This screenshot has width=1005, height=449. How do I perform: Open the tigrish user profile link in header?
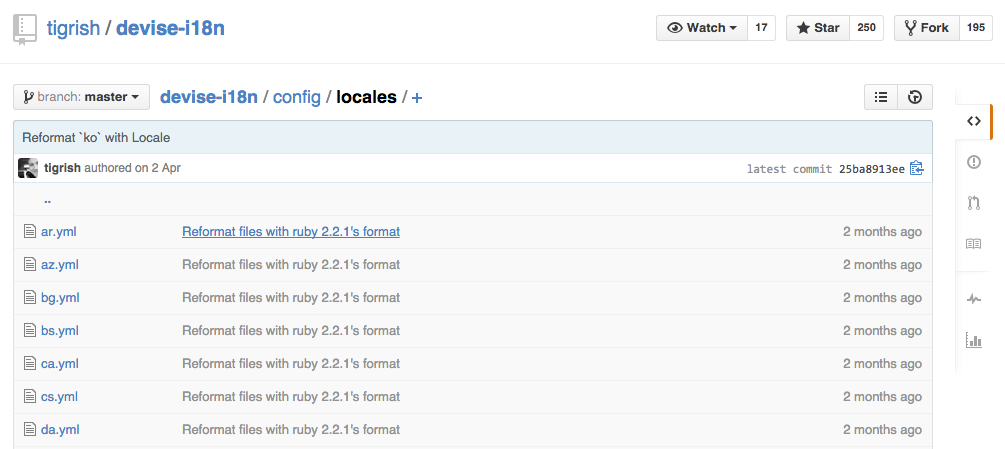click(x=73, y=28)
